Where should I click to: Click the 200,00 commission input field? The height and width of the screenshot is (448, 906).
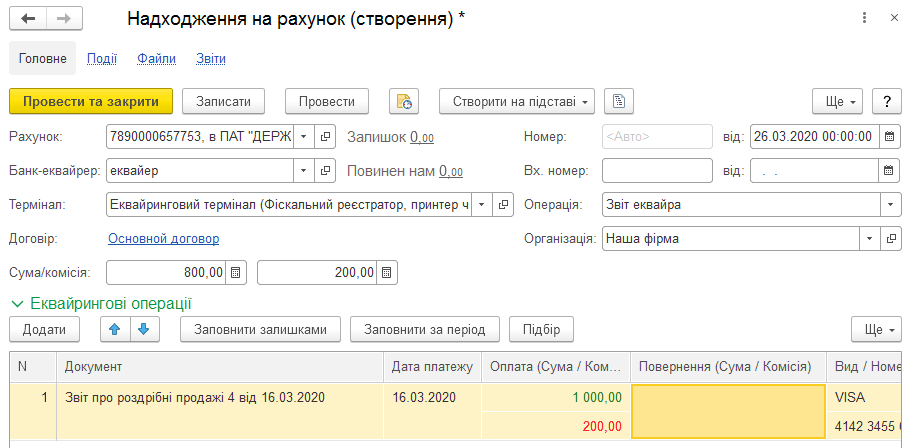pos(317,273)
